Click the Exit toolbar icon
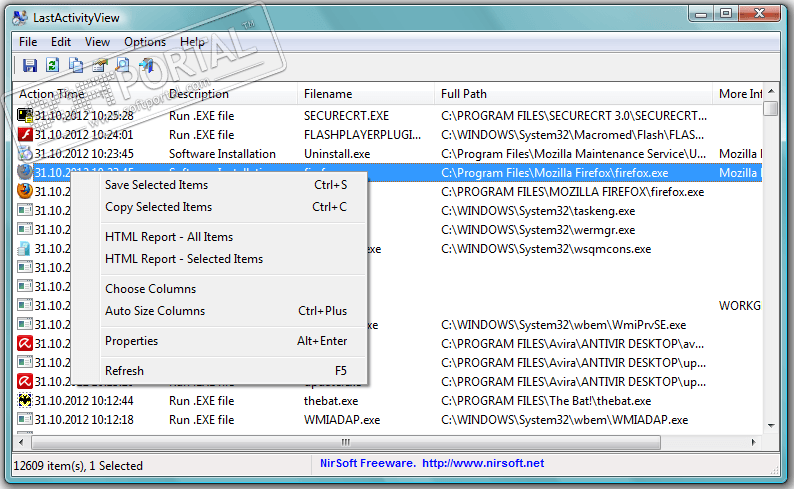The image size is (794, 489). [146, 65]
